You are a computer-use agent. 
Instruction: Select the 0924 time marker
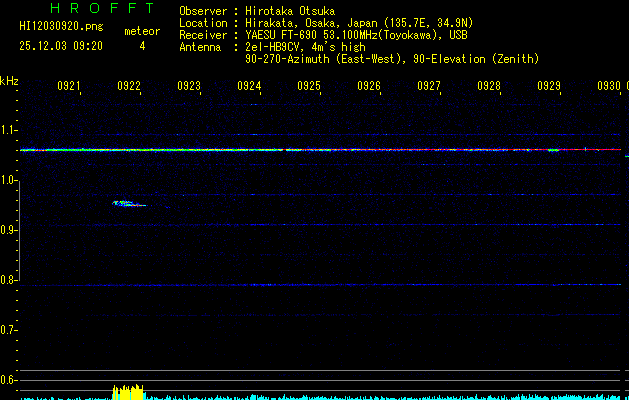(x=249, y=87)
